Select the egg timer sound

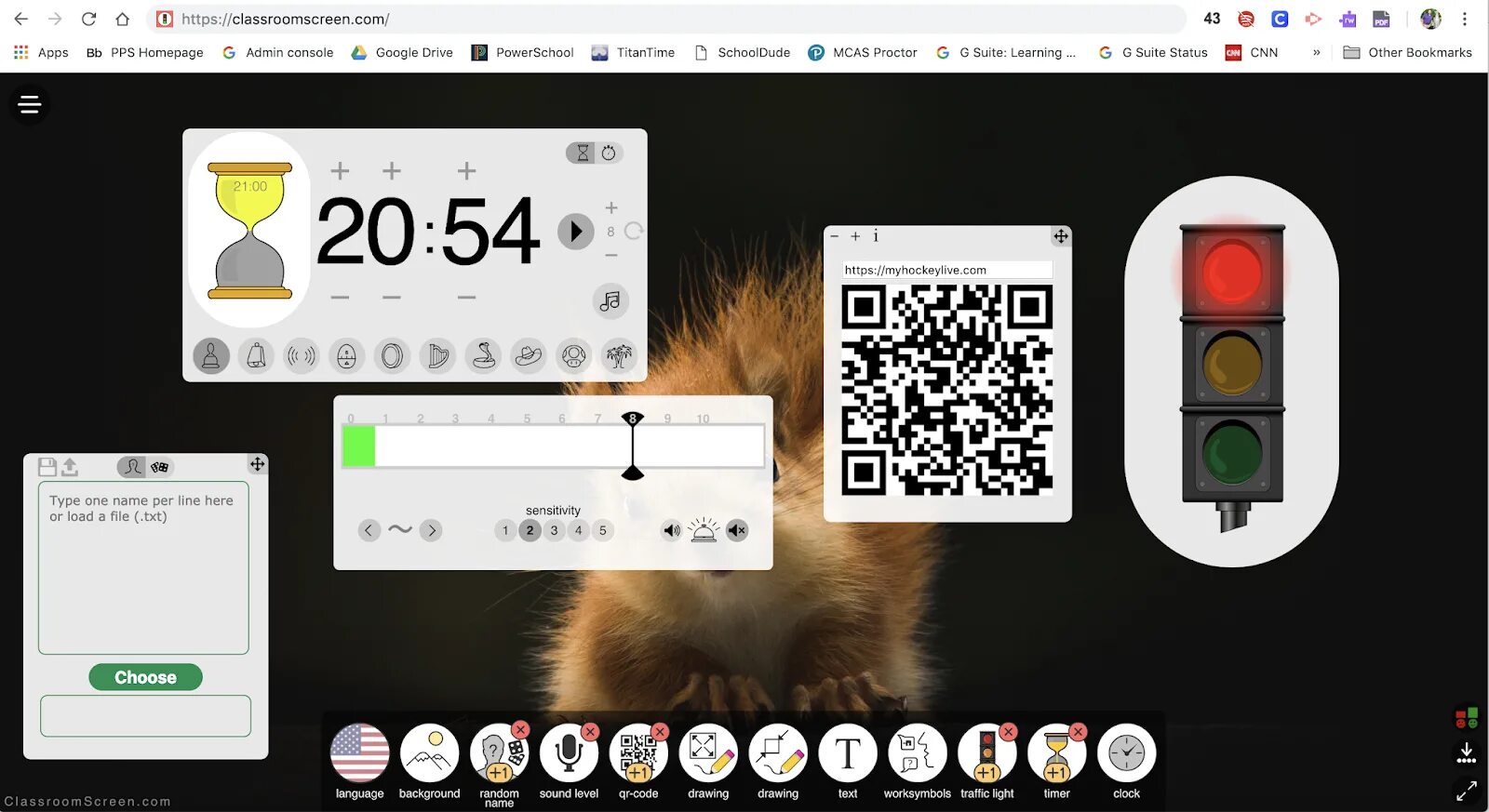coord(346,355)
